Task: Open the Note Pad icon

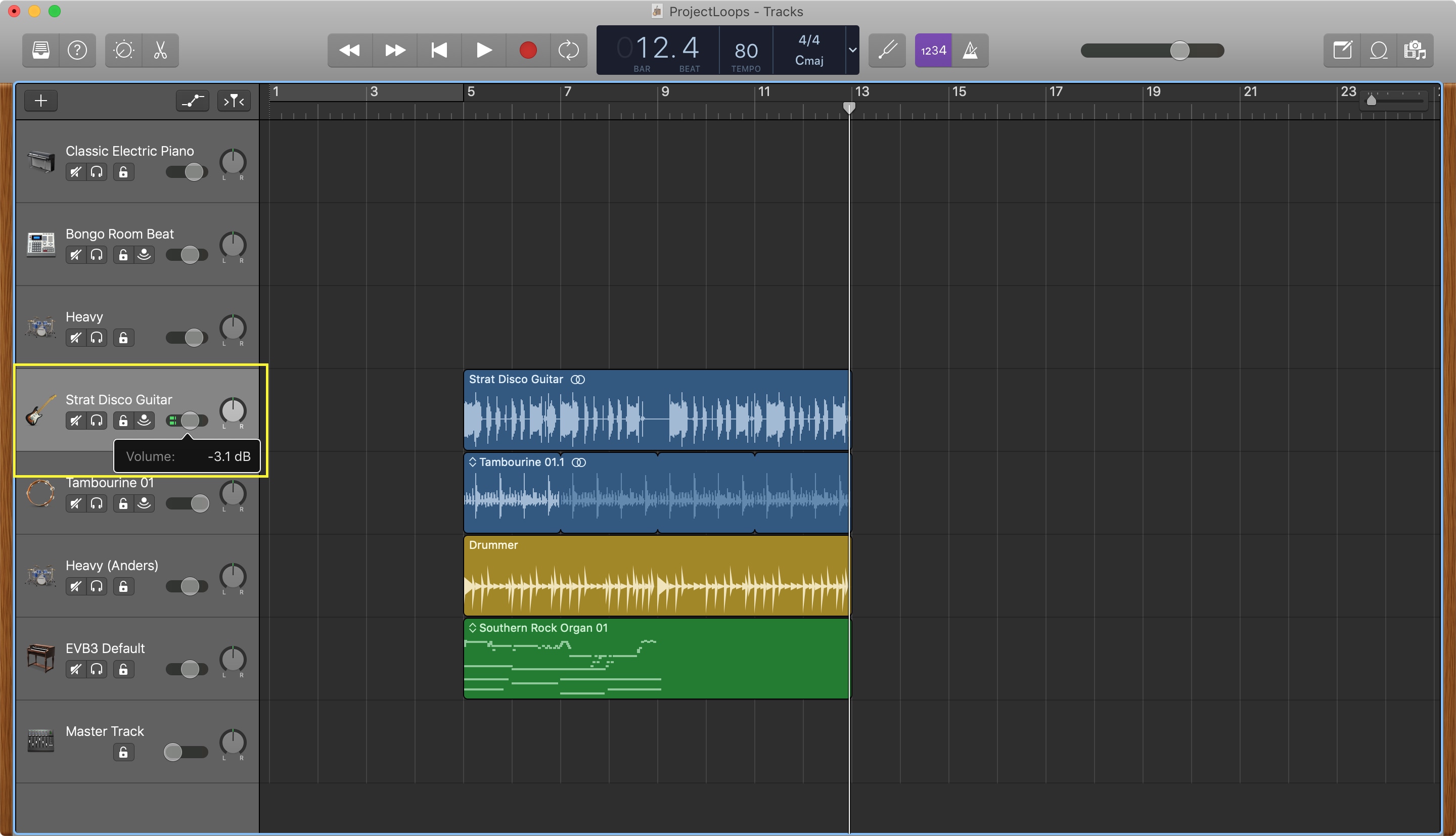Action: click(x=1342, y=51)
